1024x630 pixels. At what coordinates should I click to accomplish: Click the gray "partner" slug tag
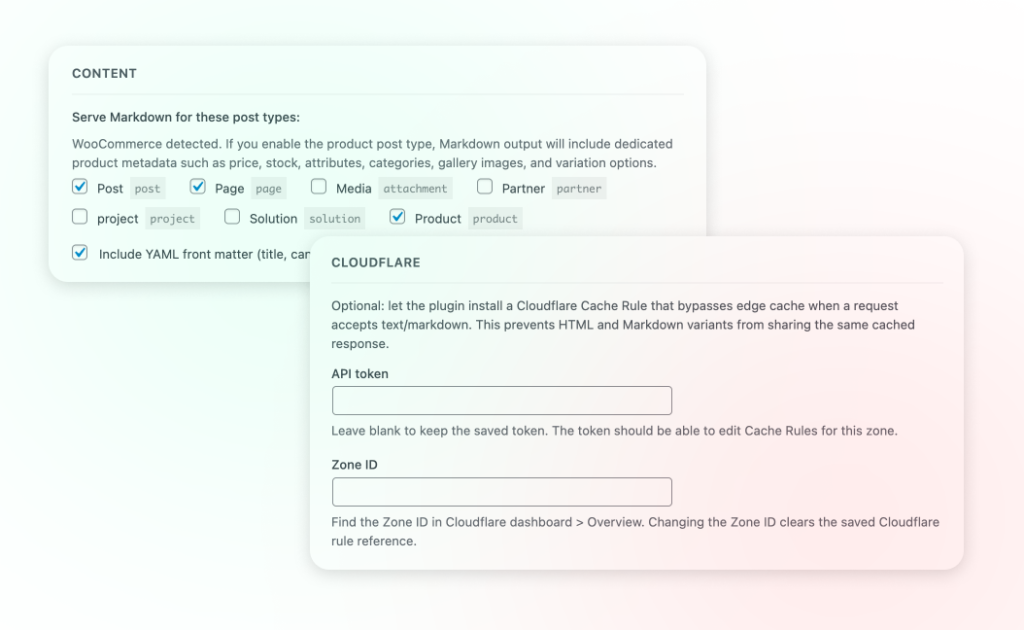[x=579, y=188]
